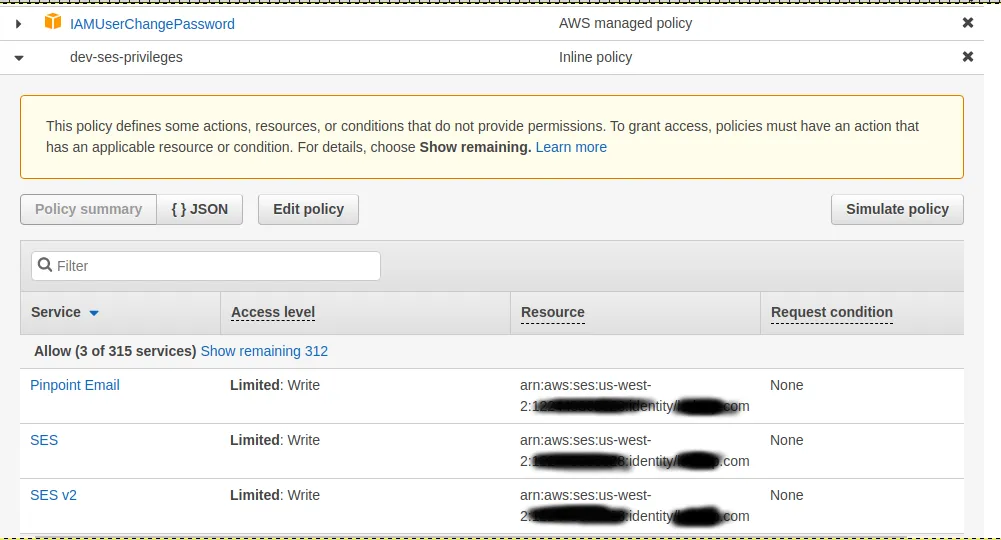Click the magnifier icon in Filter box
The height and width of the screenshot is (540, 1001).
45,265
